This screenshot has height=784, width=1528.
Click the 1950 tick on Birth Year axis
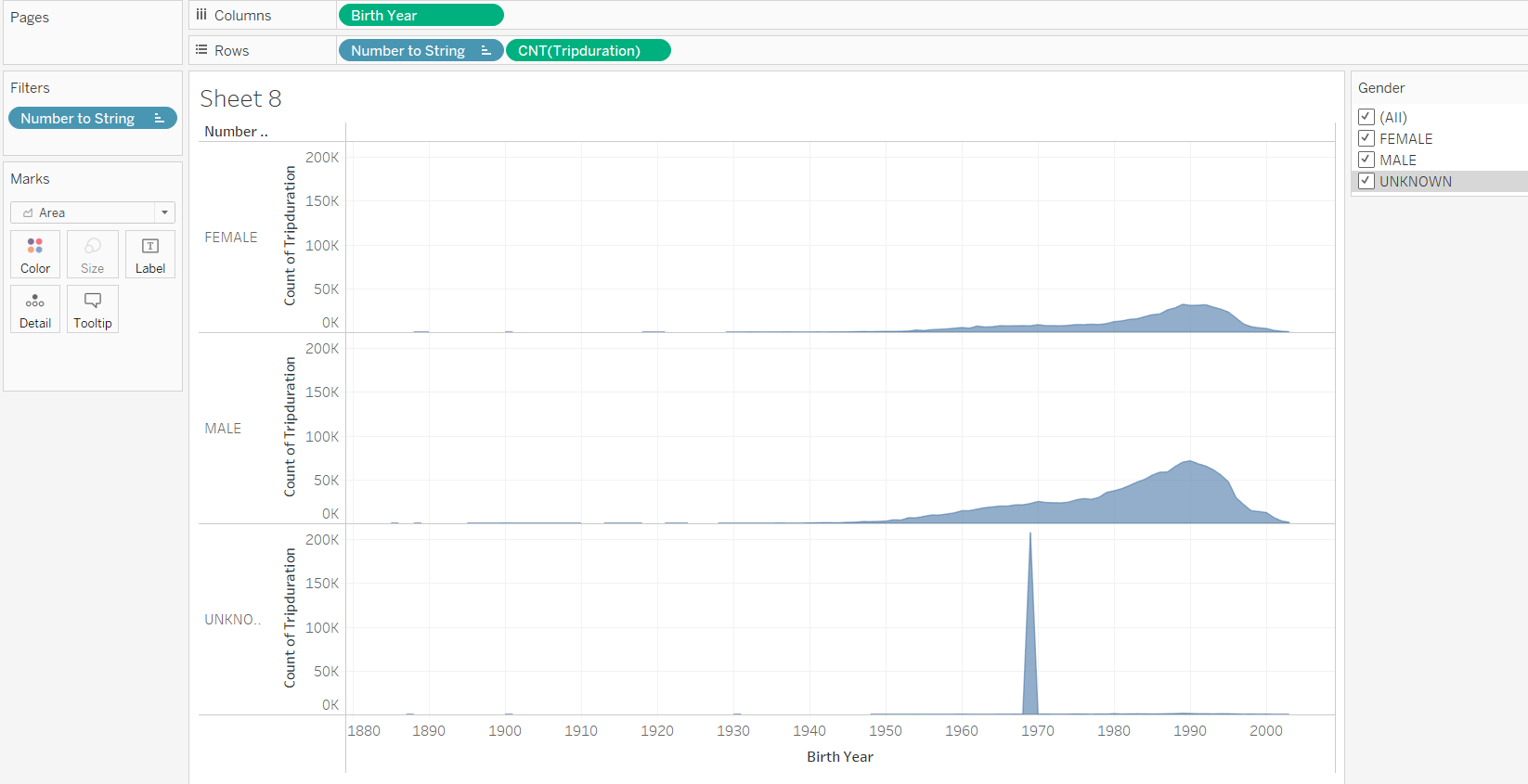tap(886, 731)
